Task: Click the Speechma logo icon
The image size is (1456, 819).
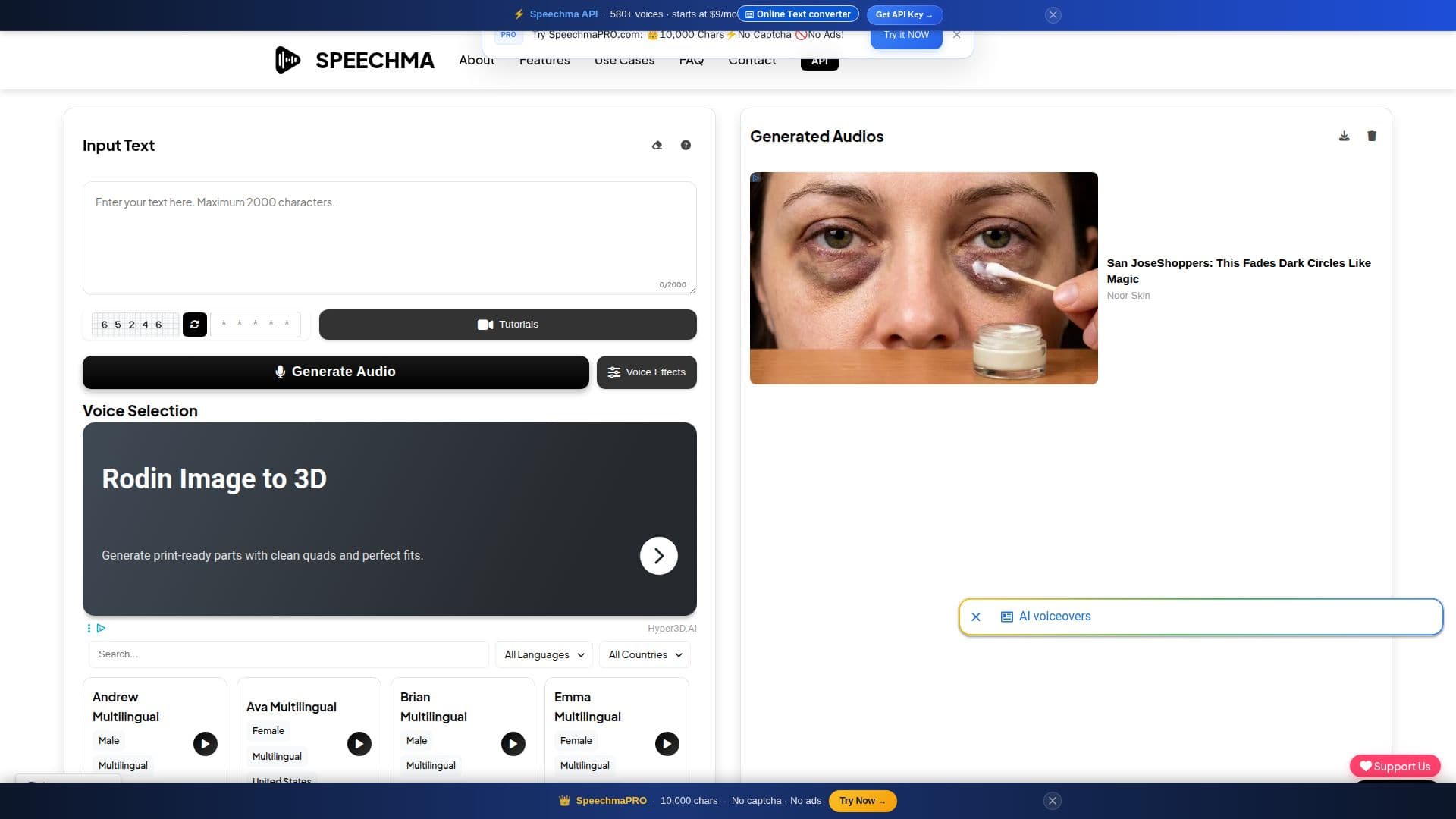Action: point(287,60)
